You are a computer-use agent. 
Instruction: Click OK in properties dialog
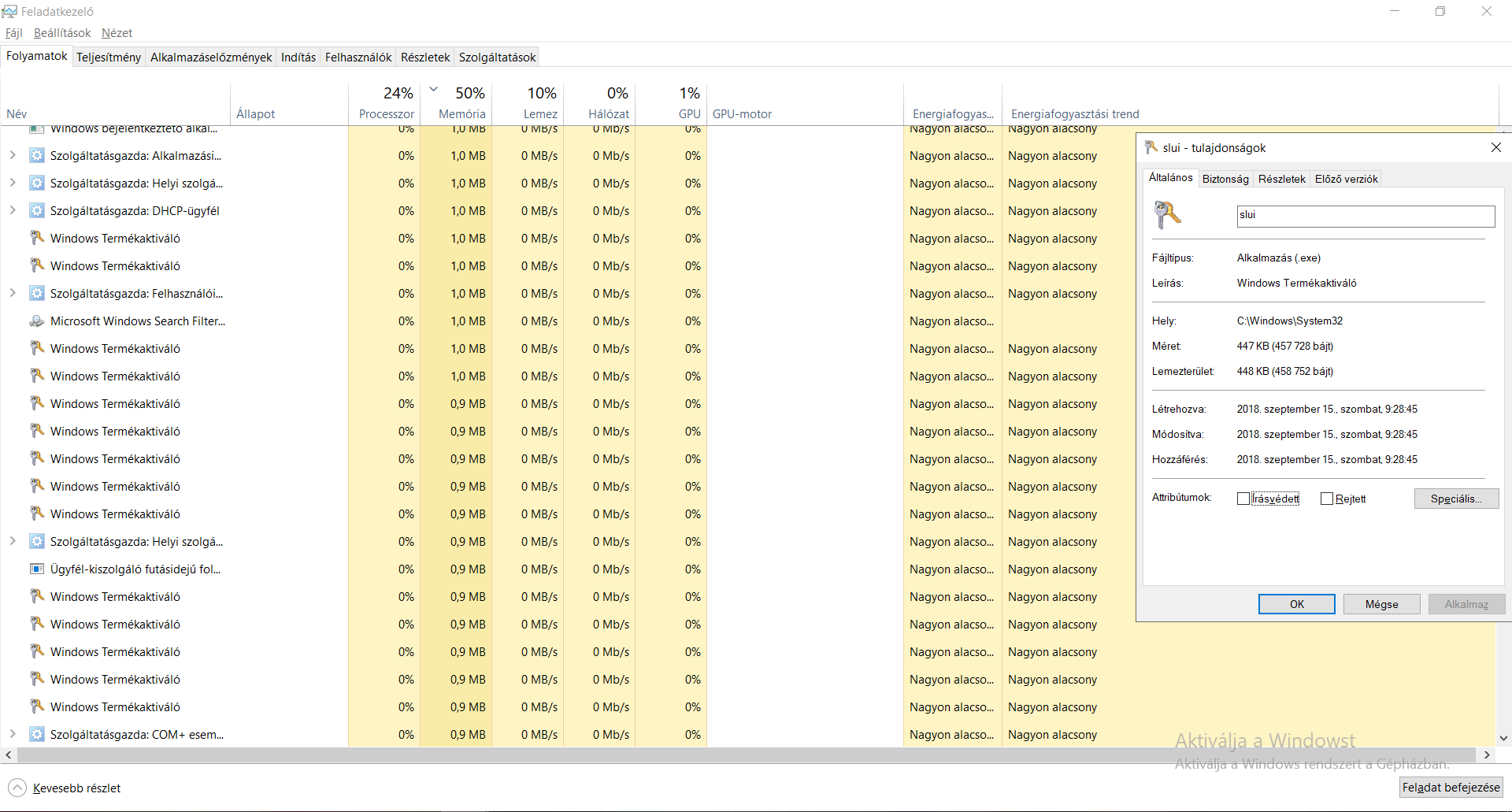coord(1297,604)
